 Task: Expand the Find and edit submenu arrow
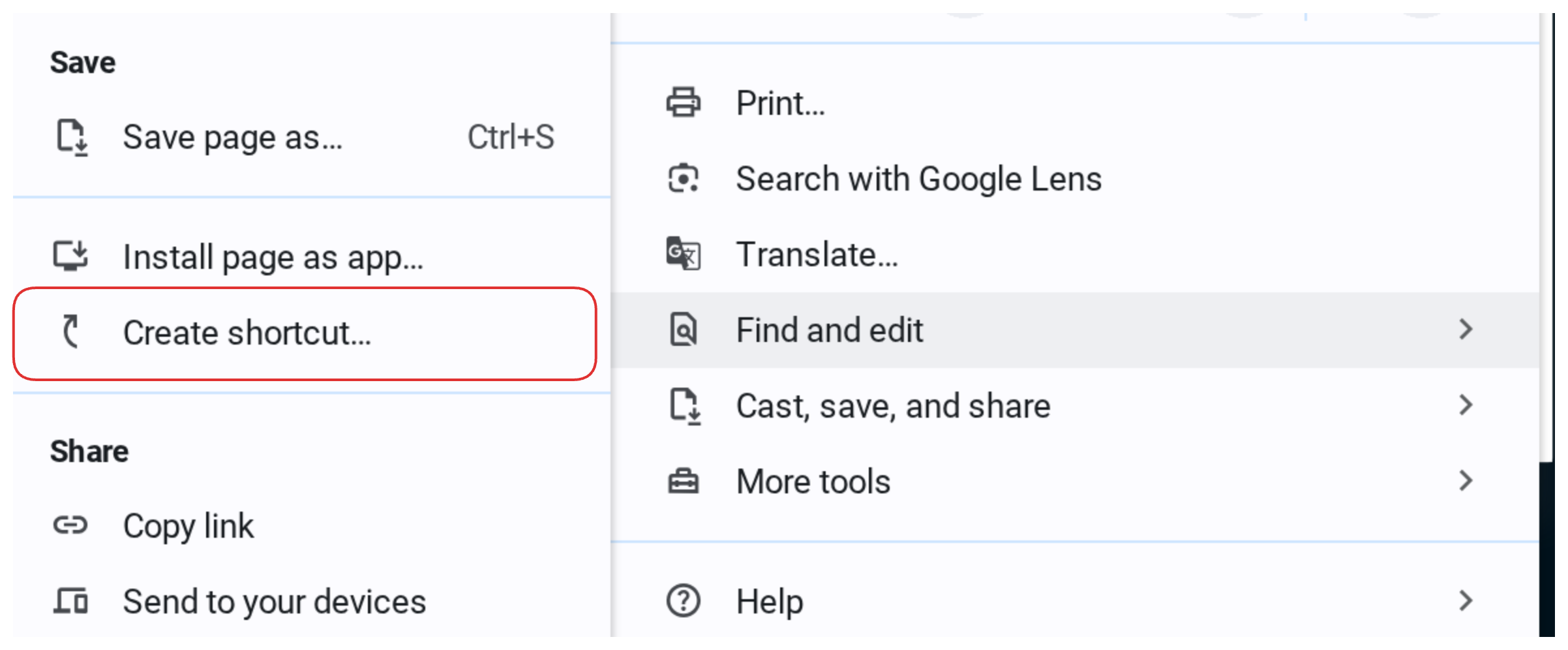click(1466, 330)
